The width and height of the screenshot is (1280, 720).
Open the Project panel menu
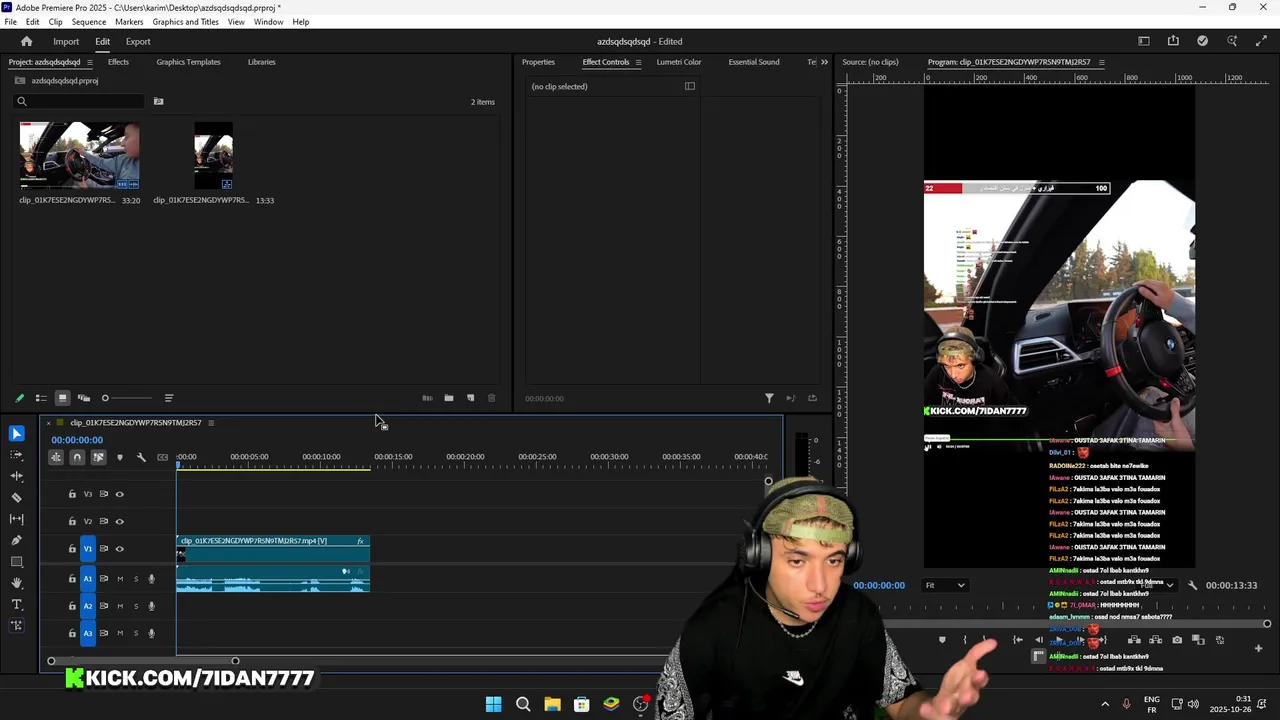coord(90,62)
